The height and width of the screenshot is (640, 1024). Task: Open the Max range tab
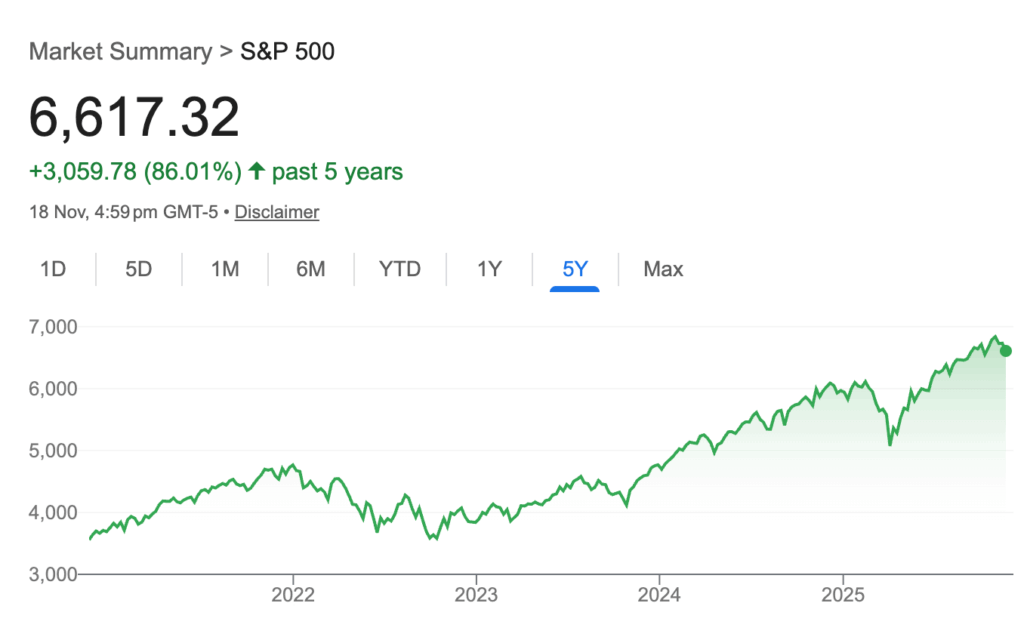pos(663,269)
